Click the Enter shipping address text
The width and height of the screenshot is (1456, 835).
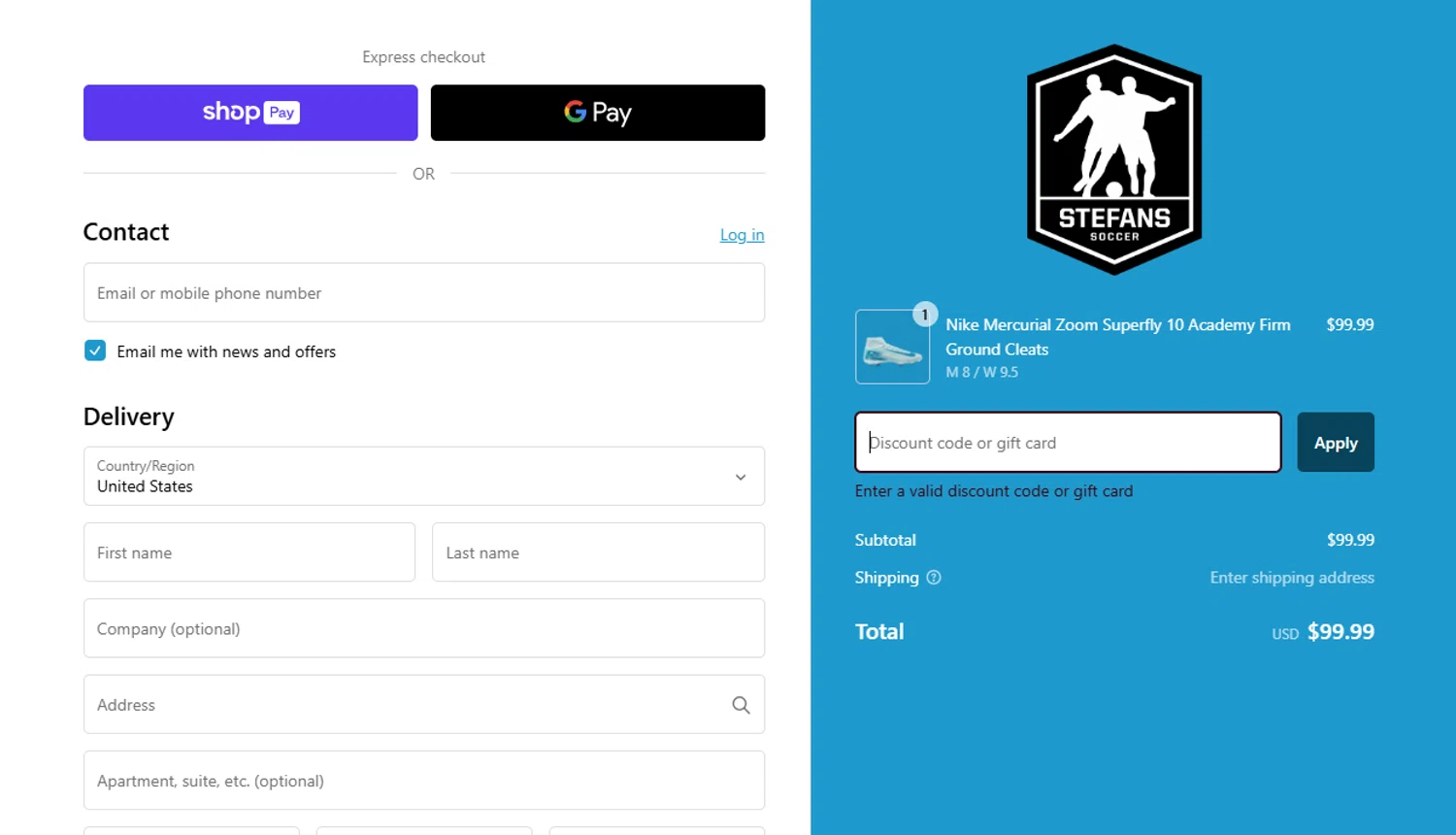click(x=1292, y=578)
